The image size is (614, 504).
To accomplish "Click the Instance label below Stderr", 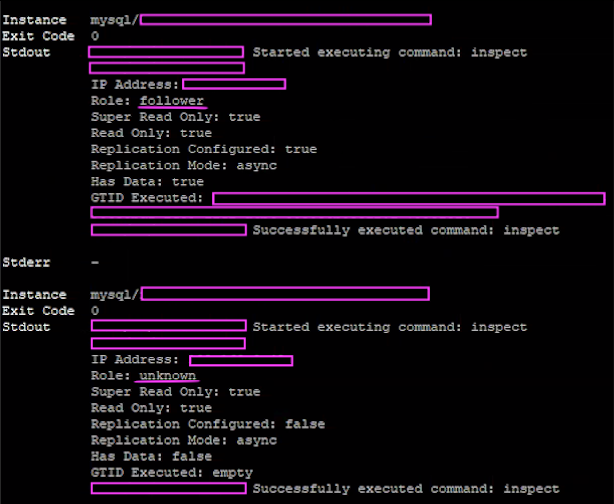I will click(x=34, y=295).
